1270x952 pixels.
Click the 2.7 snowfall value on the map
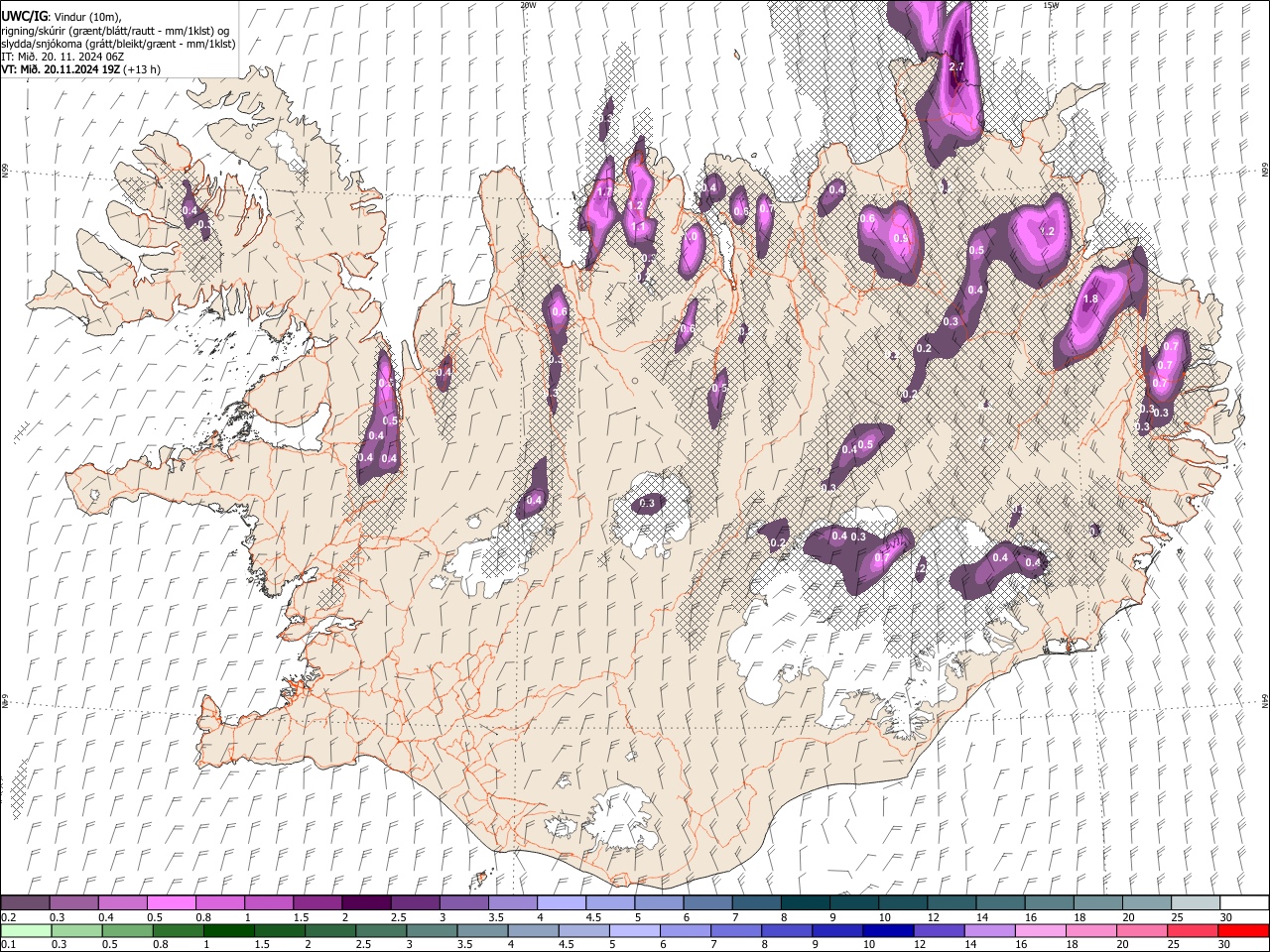pos(956,66)
